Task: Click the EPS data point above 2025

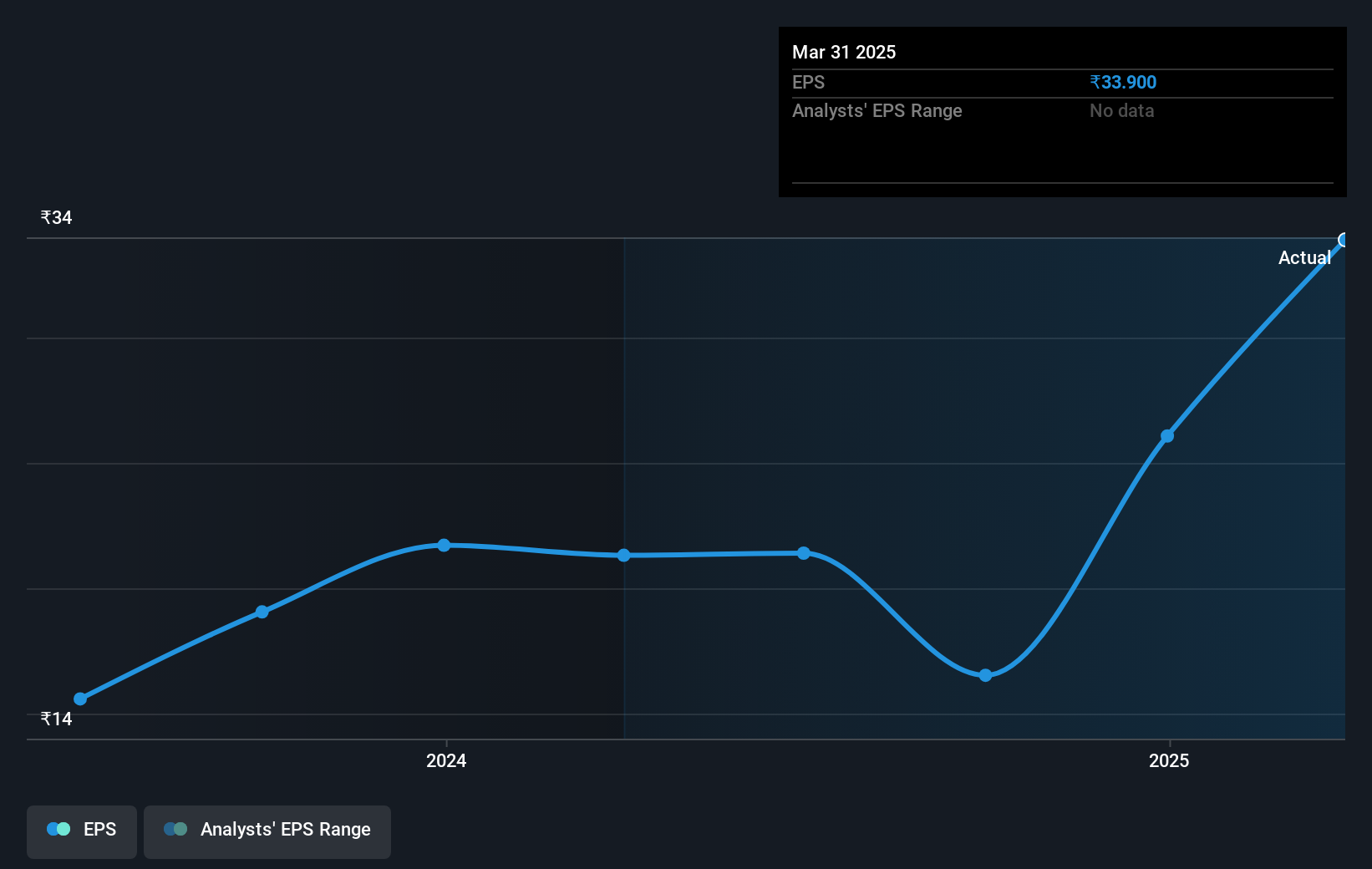Action: coord(1167,436)
